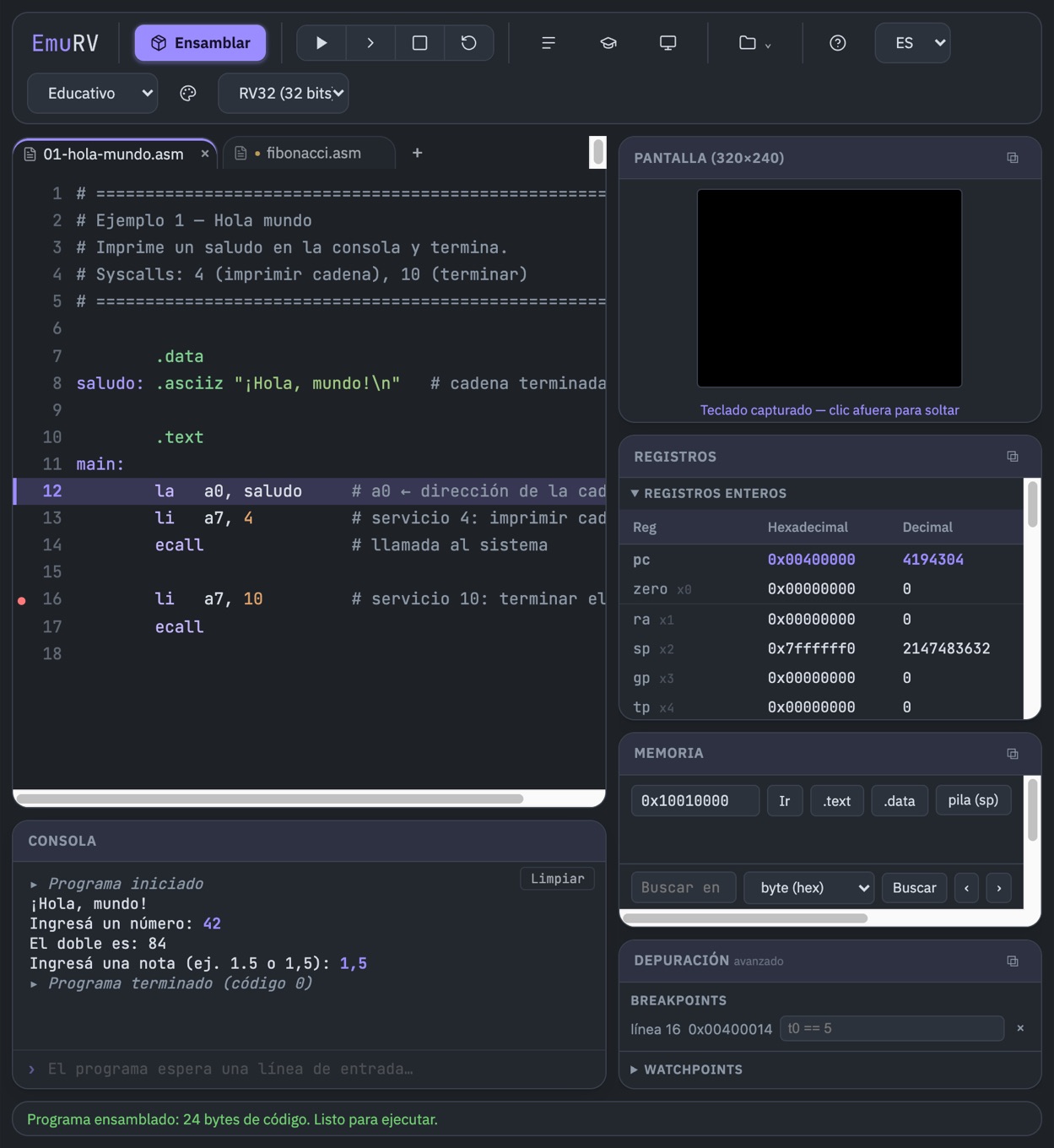The width and height of the screenshot is (1054, 1148).
Task: Collapse the REGISTROS ENTEROS section
Action: point(709,493)
